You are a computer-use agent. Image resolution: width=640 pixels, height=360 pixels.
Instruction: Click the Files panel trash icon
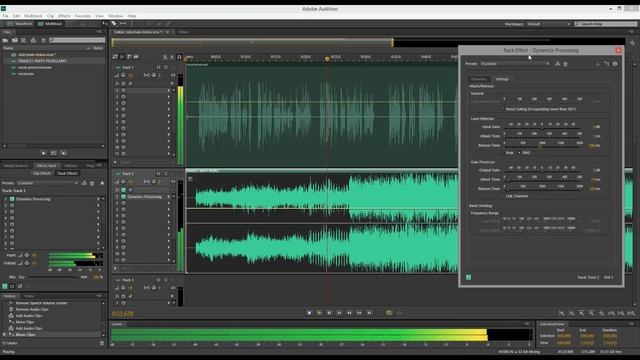tap(43, 40)
